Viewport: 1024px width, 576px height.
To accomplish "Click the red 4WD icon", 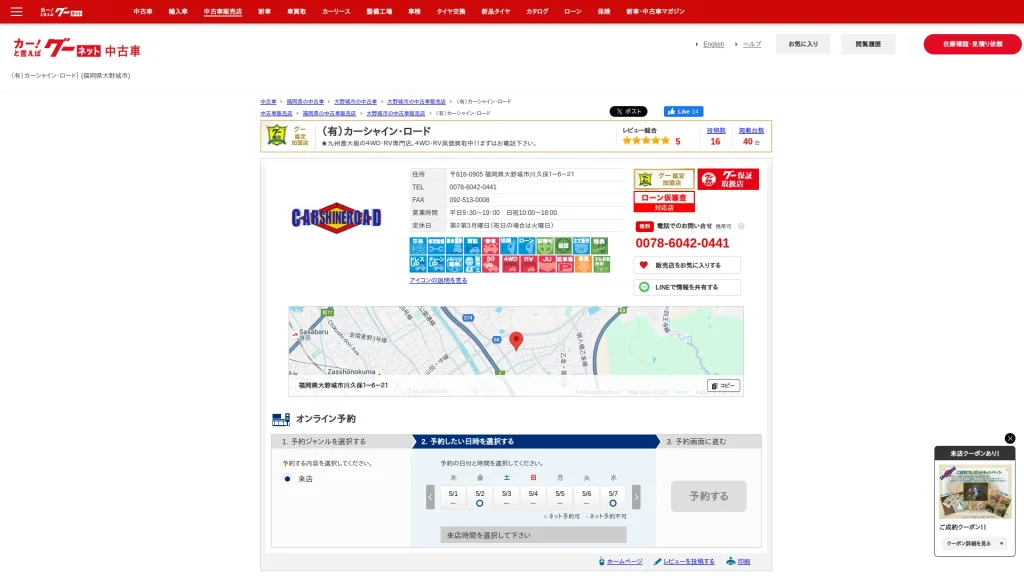I will [511, 264].
